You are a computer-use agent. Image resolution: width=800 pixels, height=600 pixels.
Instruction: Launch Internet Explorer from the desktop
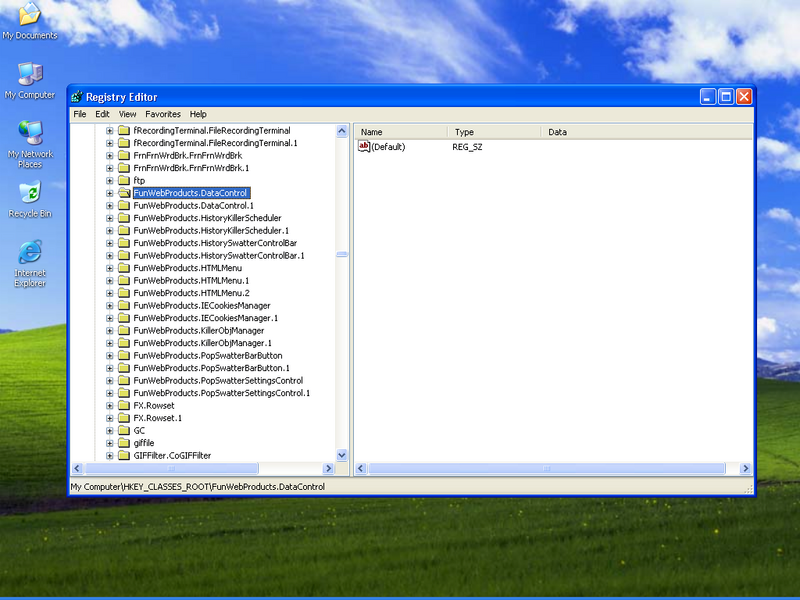(x=30, y=263)
